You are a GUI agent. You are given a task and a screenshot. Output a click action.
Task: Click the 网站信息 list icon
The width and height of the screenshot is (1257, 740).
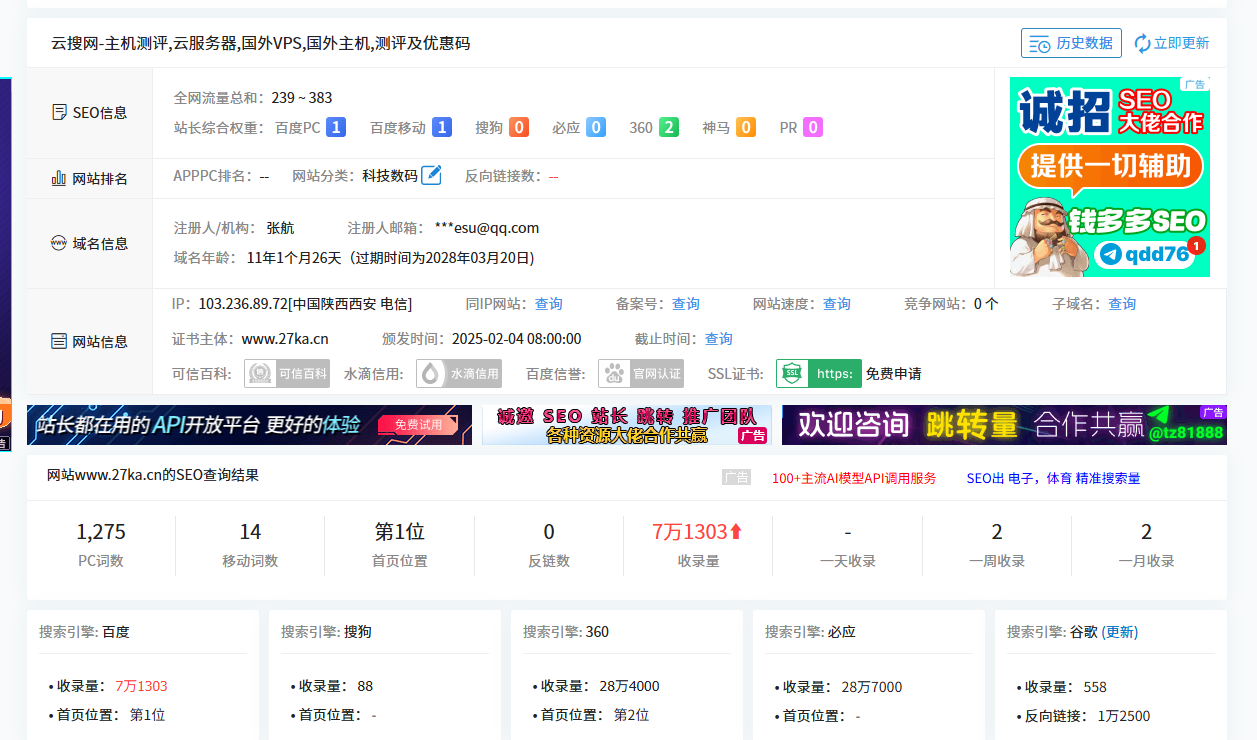[59, 341]
